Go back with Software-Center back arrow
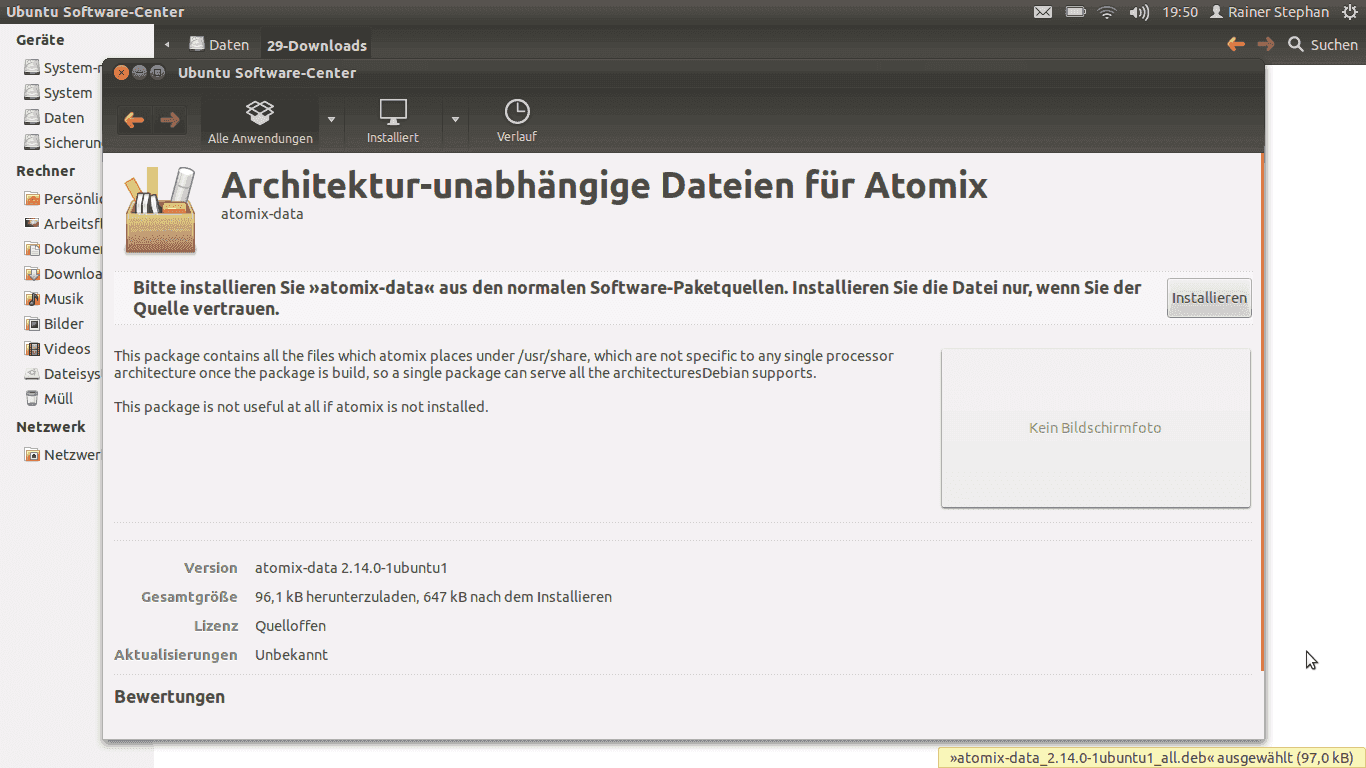The image size is (1366, 768). 134,120
